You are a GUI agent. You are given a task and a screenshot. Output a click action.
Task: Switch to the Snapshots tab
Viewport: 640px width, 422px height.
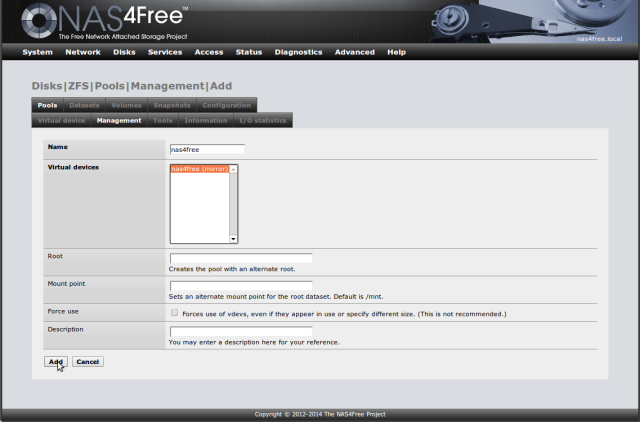[172, 105]
